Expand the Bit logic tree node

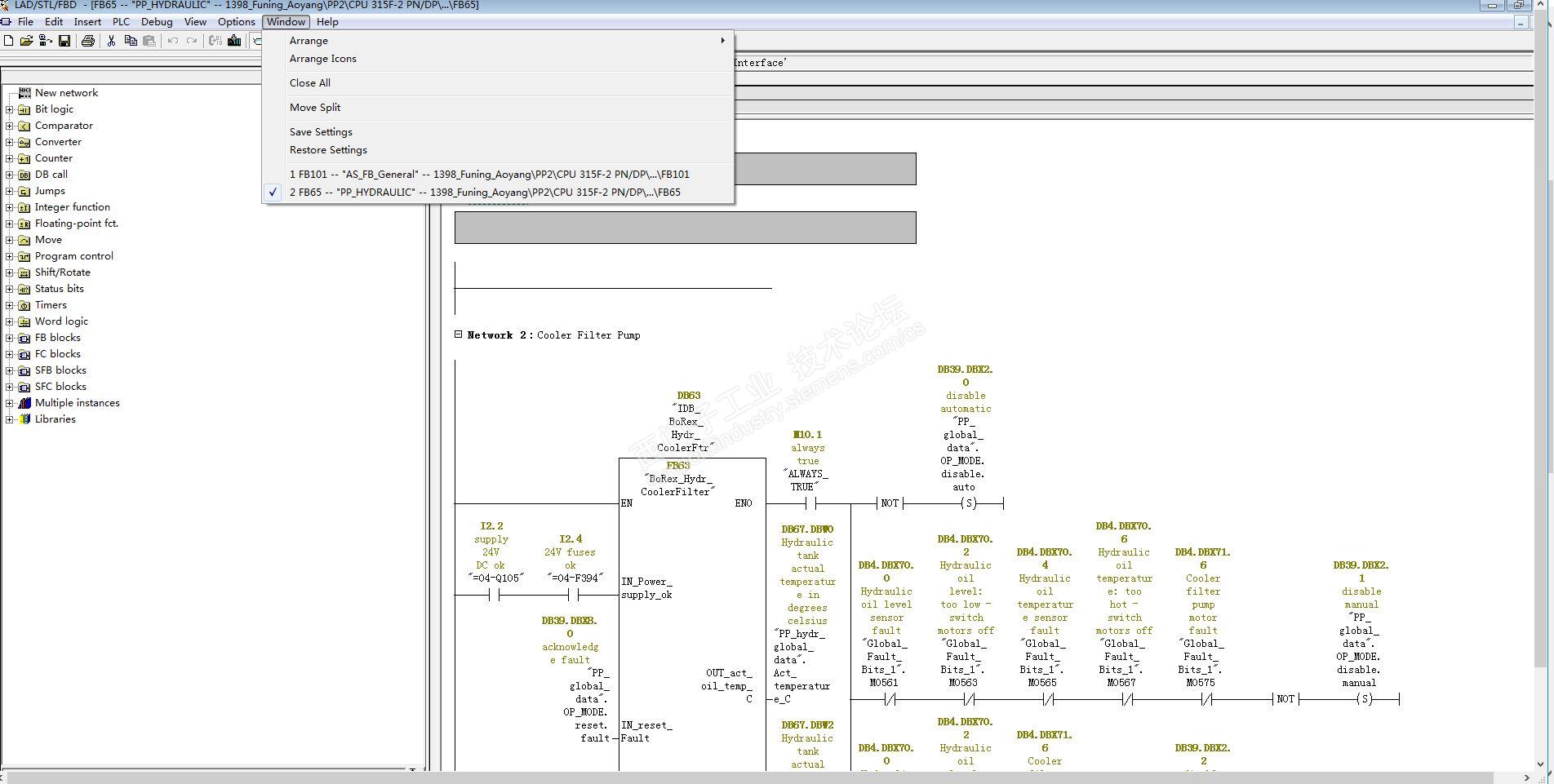[x=9, y=109]
